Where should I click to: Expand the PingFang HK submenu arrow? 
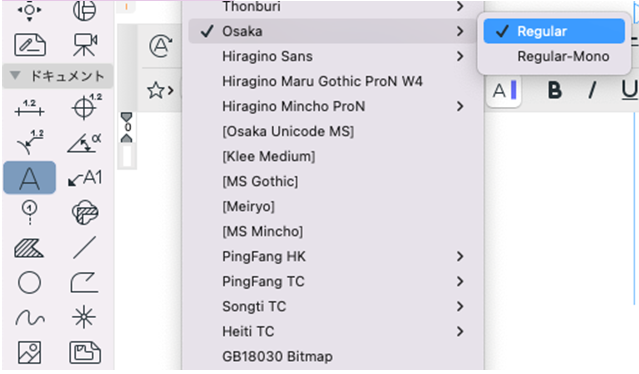click(x=460, y=256)
